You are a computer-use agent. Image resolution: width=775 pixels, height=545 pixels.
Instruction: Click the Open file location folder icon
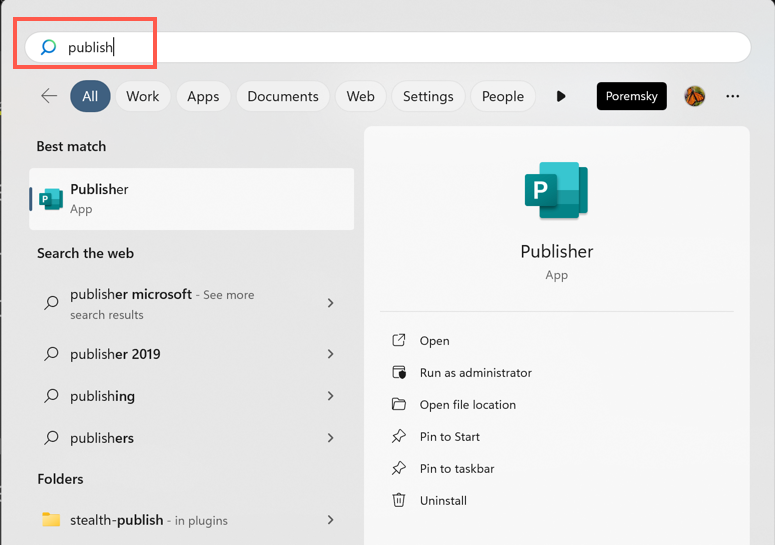[x=399, y=404]
